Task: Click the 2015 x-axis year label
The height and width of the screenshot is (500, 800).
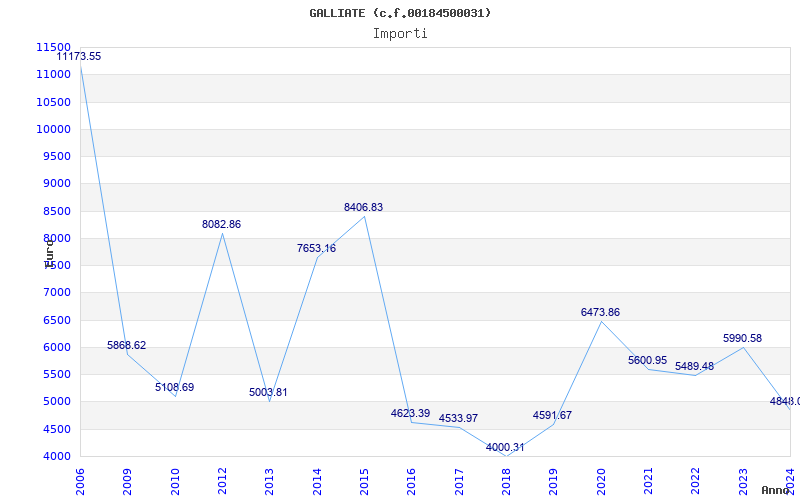Action: [364, 482]
